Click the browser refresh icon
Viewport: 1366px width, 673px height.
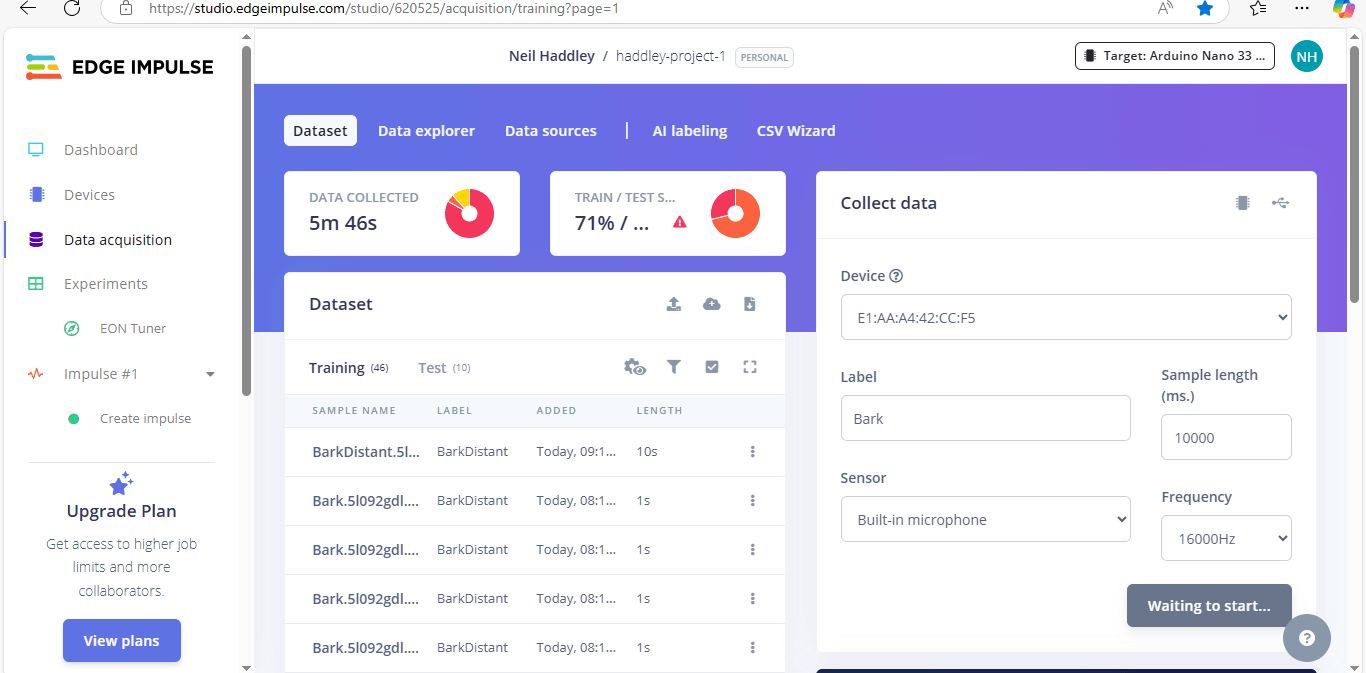(72, 8)
